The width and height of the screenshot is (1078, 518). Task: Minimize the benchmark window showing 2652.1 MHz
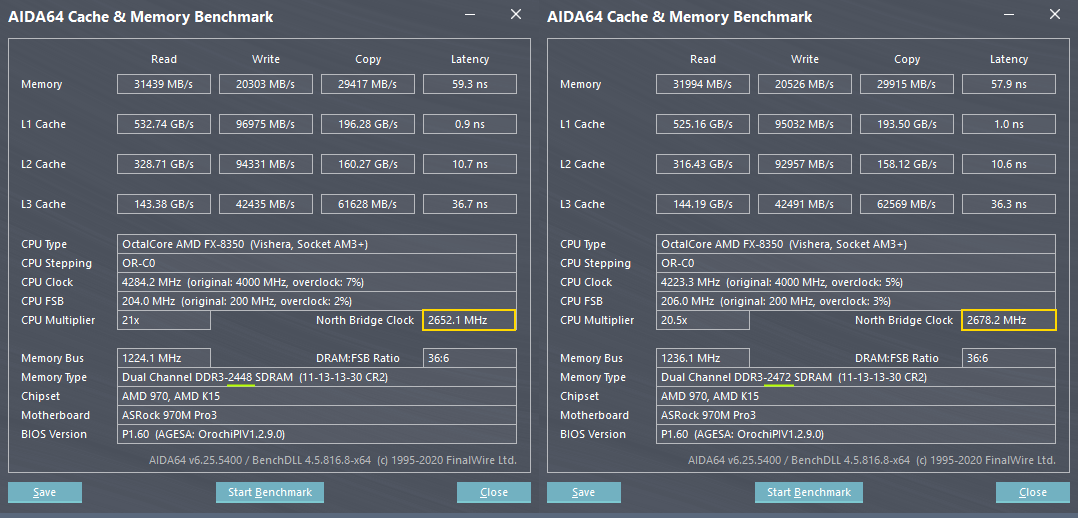(471, 15)
